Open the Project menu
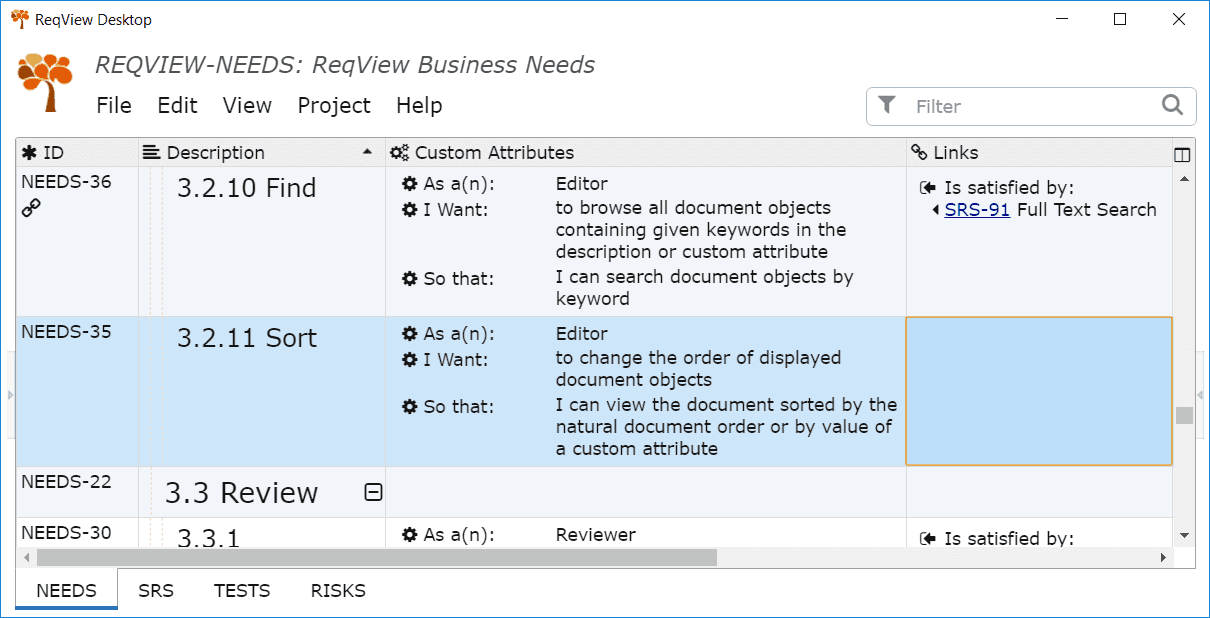Viewport: 1210px width, 618px height. pyautogui.click(x=334, y=106)
